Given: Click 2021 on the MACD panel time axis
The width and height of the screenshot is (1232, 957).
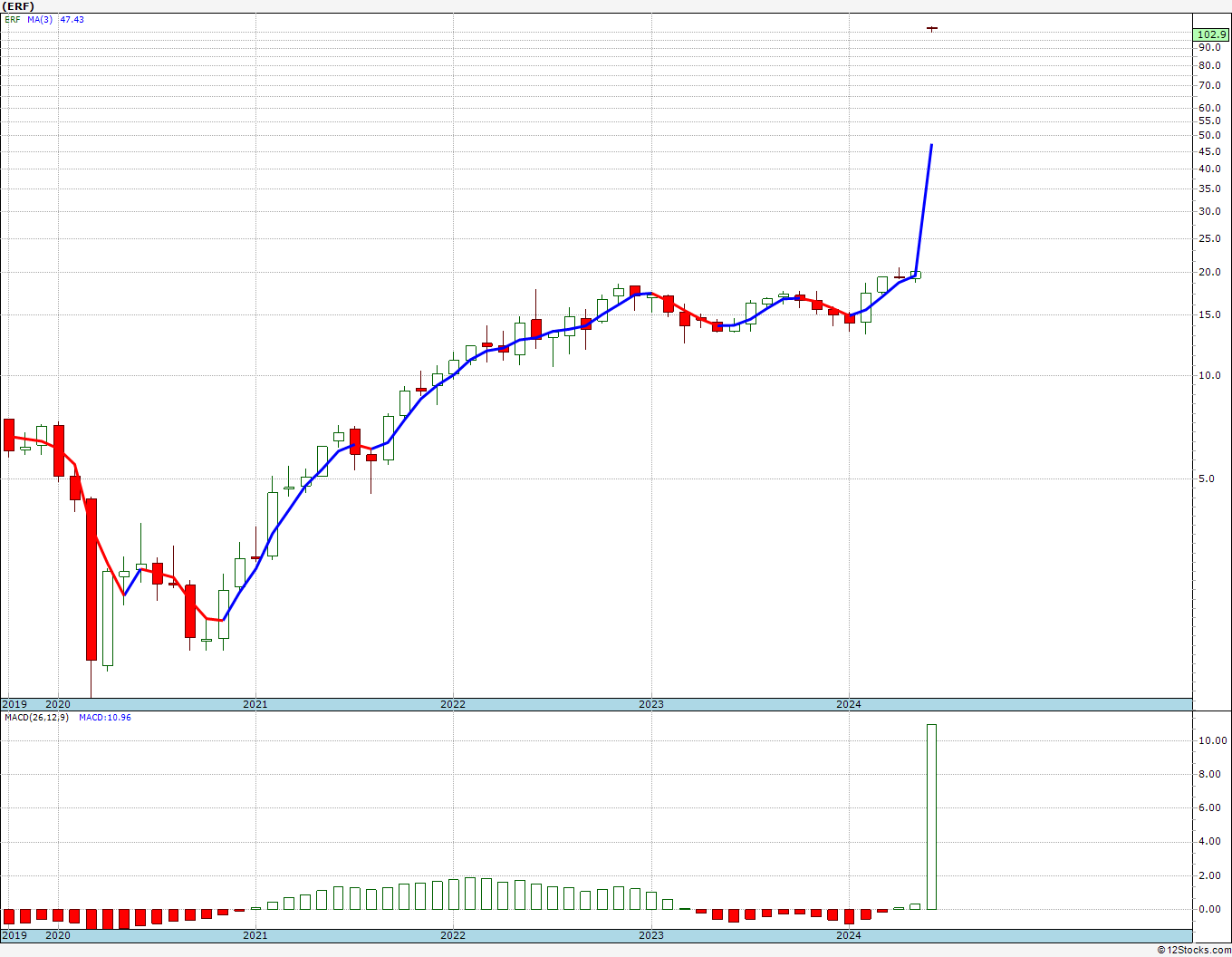Looking at the screenshot, I should coord(255,934).
